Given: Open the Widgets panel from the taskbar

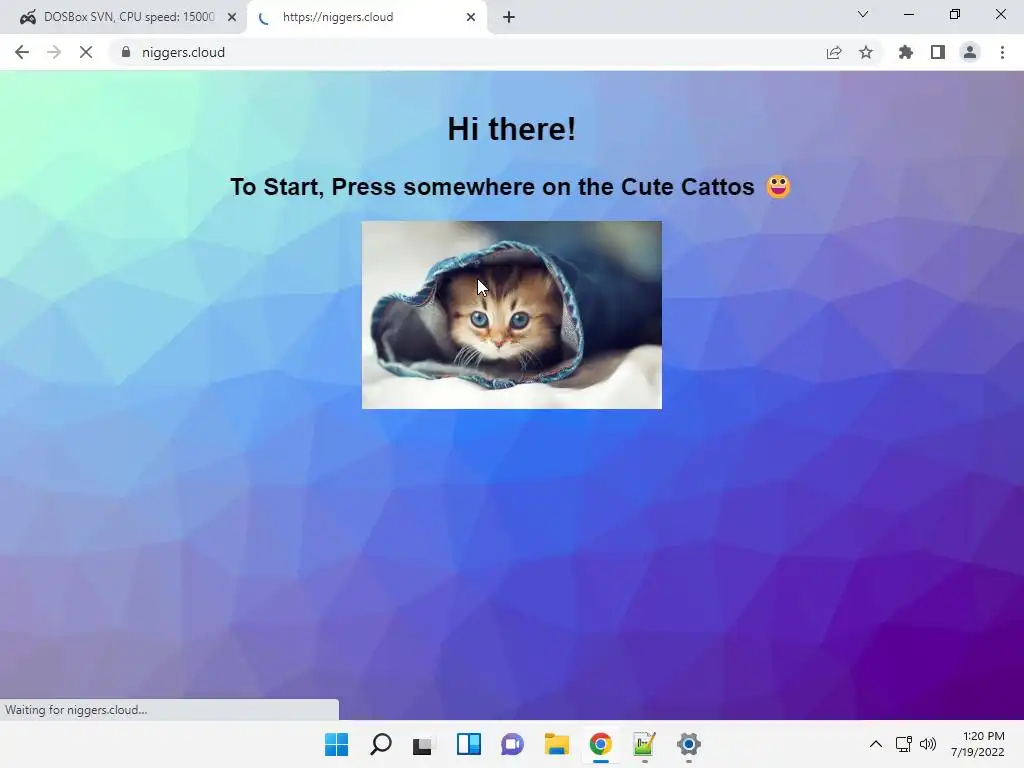Looking at the screenshot, I should [x=468, y=744].
